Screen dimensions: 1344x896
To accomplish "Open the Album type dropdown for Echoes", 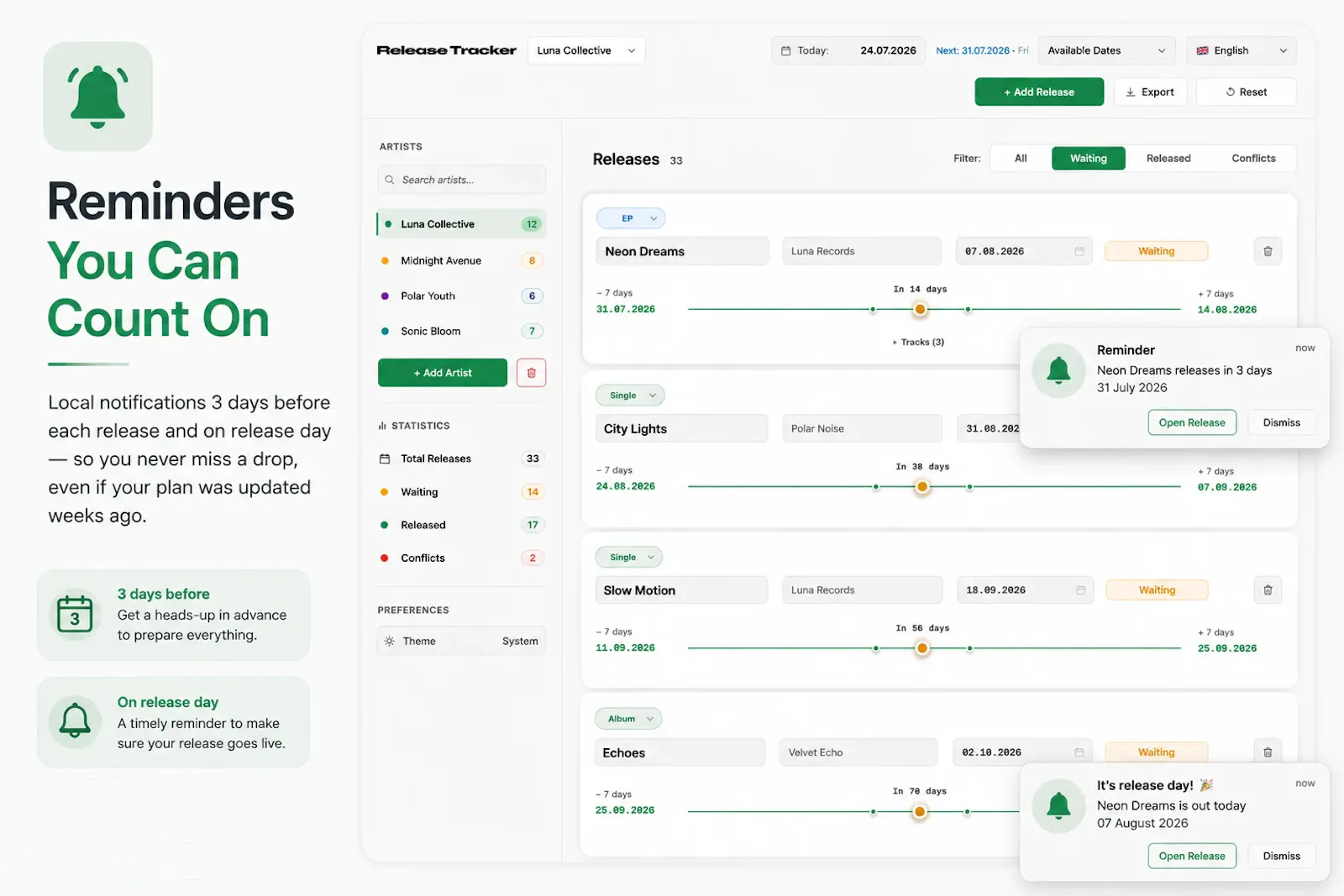I will (629, 719).
